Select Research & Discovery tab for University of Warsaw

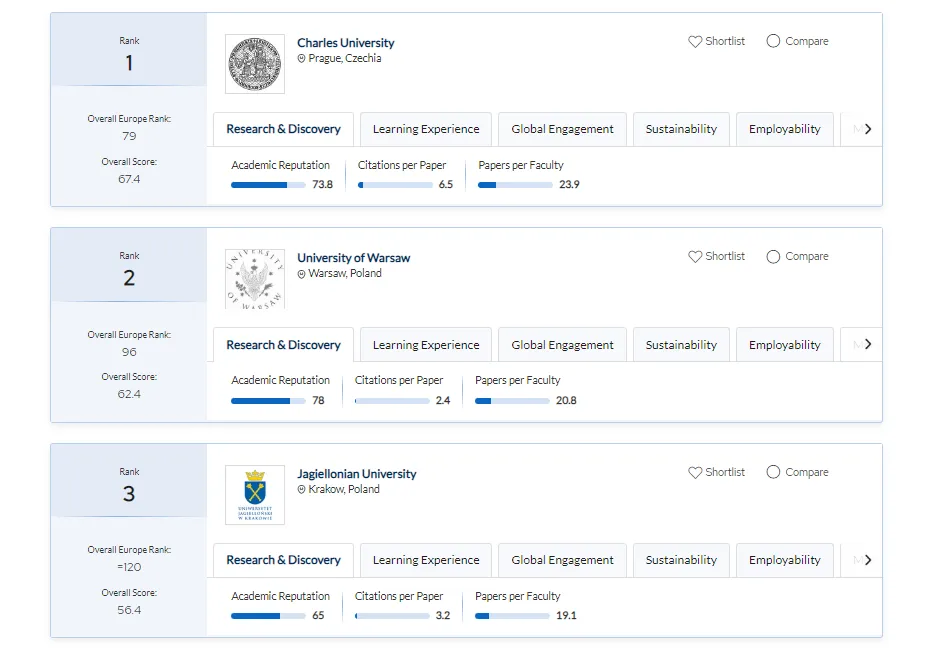(283, 345)
